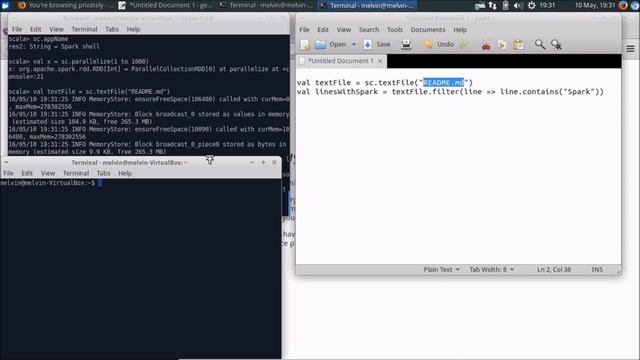Screen dimensions: 640x360
Task: Open gedit View menu
Action: click(344, 30)
